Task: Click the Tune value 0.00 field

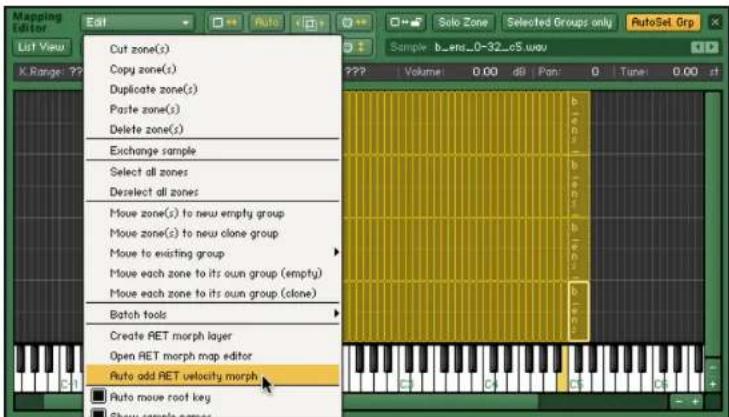Action: (685, 72)
